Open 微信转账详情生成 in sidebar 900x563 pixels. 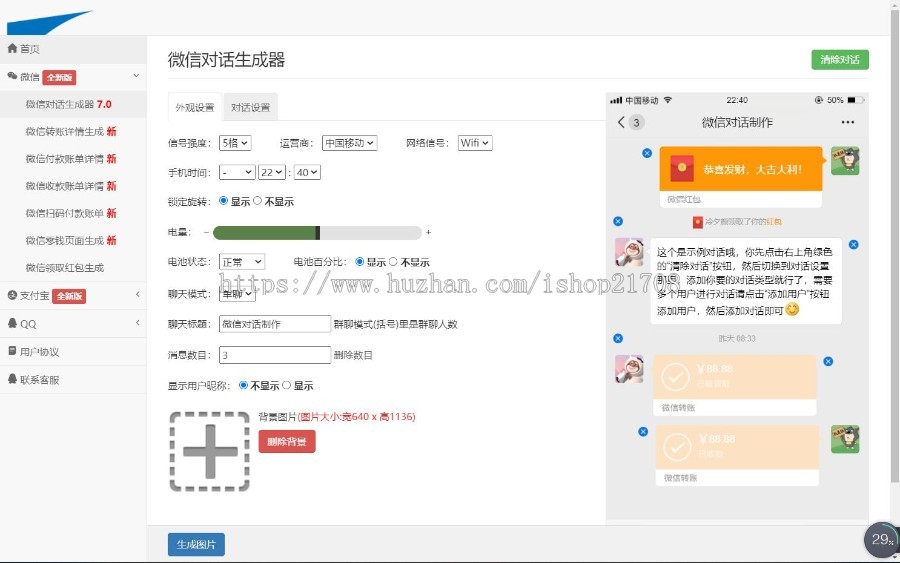[x=71, y=131]
